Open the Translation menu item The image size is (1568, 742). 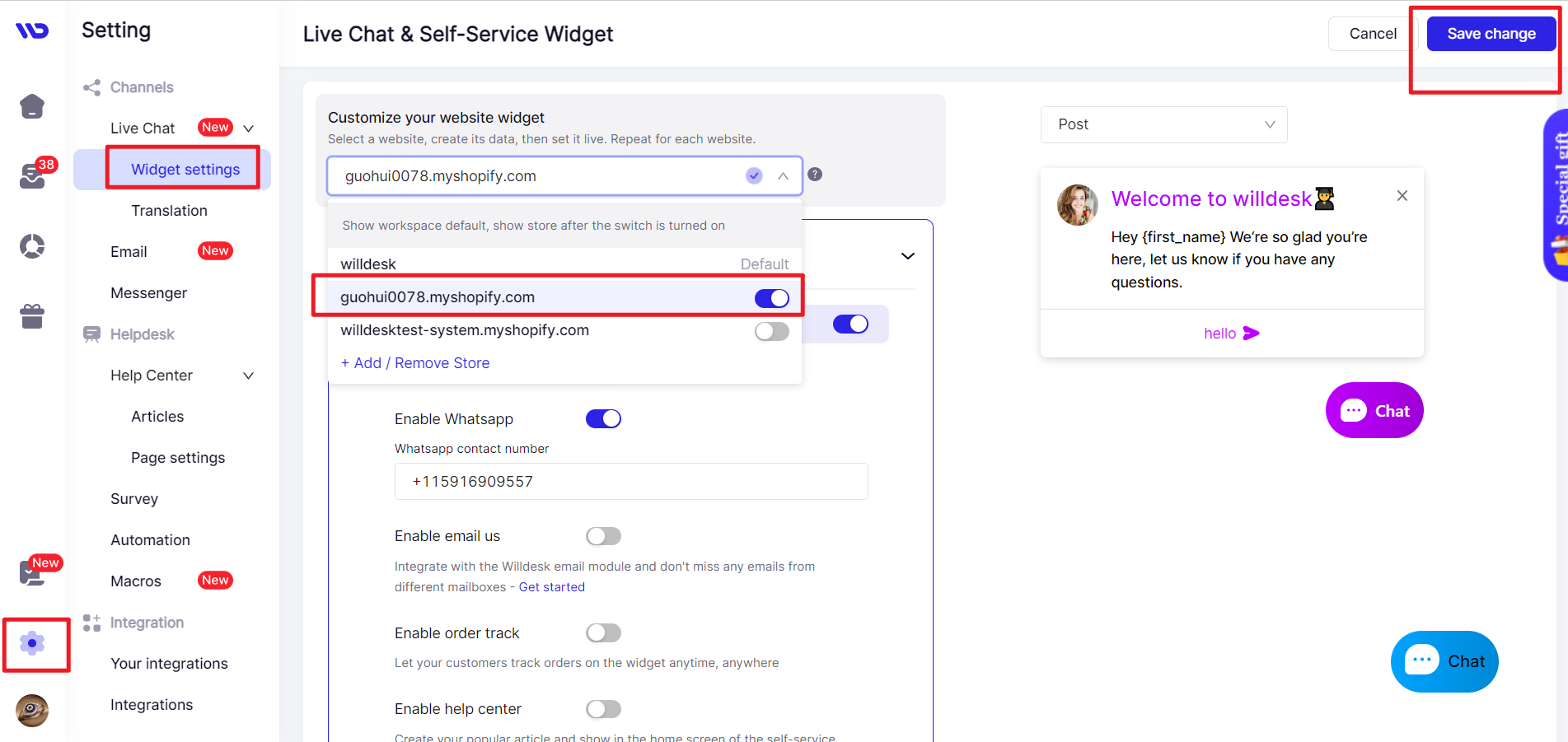point(169,211)
